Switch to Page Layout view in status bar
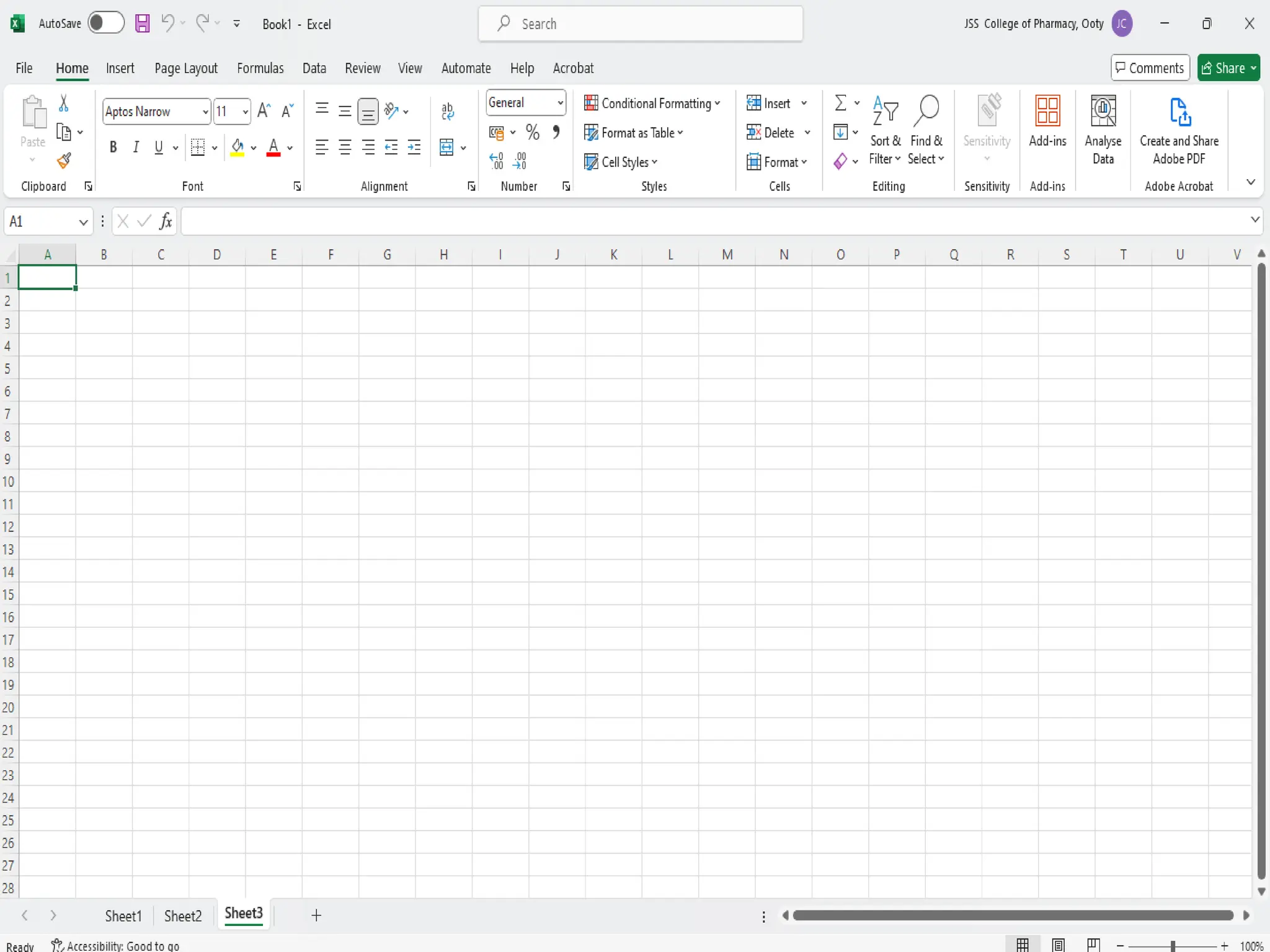 [1058, 945]
